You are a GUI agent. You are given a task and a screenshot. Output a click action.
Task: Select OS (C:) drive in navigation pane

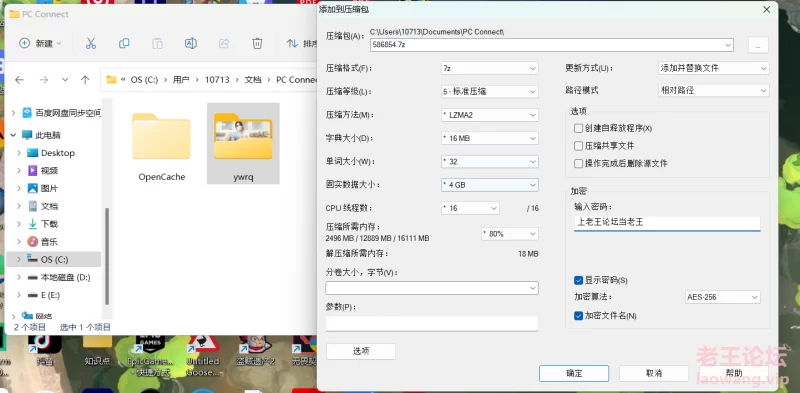pyautogui.click(x=54, y=259)
